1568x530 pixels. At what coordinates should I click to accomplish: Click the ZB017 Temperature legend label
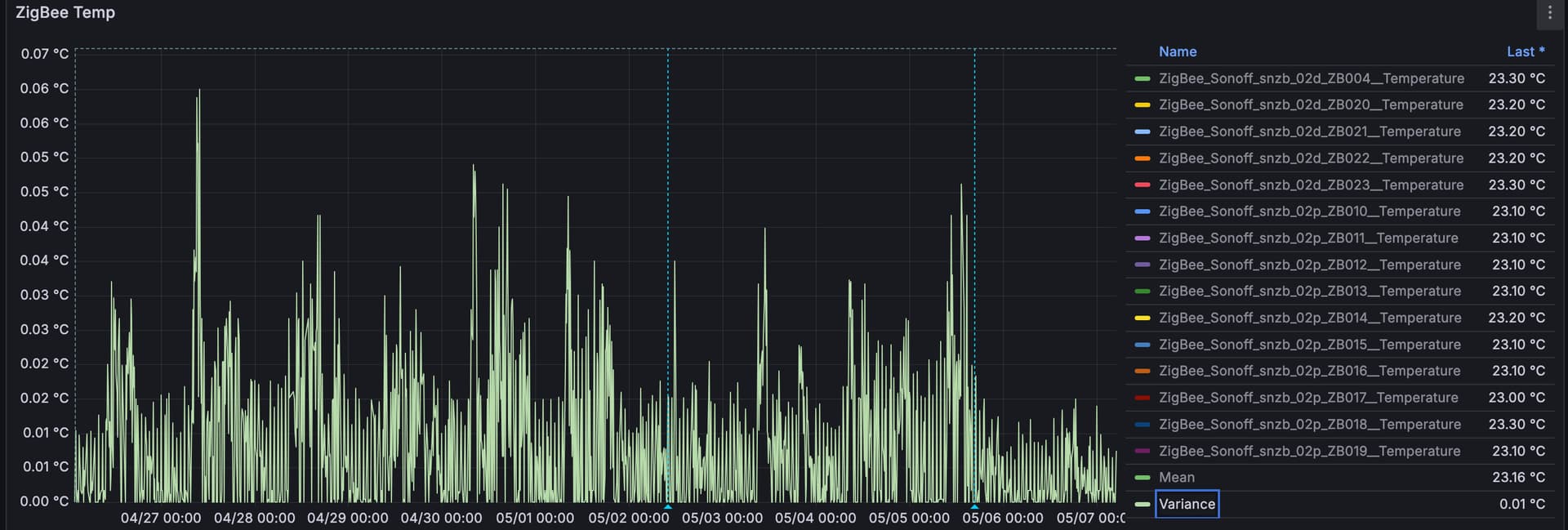click(x=1308, y=398)
